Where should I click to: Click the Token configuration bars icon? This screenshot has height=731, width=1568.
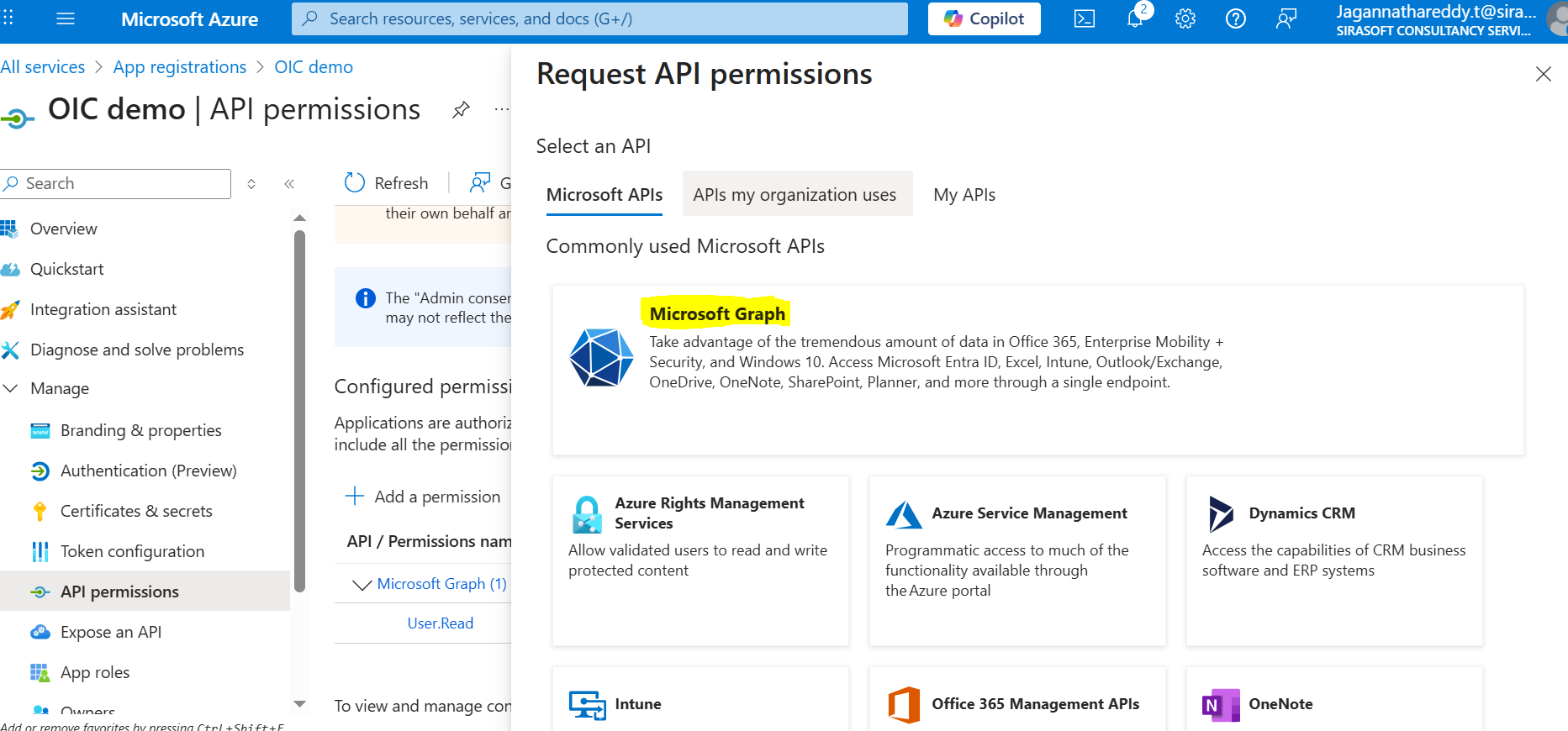click(x=40, y=551)
